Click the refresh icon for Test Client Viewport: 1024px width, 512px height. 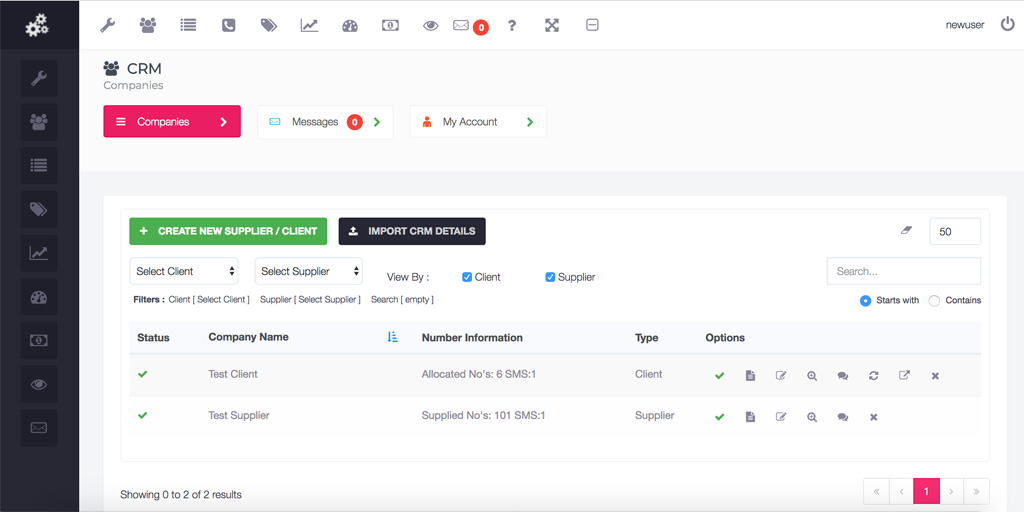point(873,376)
